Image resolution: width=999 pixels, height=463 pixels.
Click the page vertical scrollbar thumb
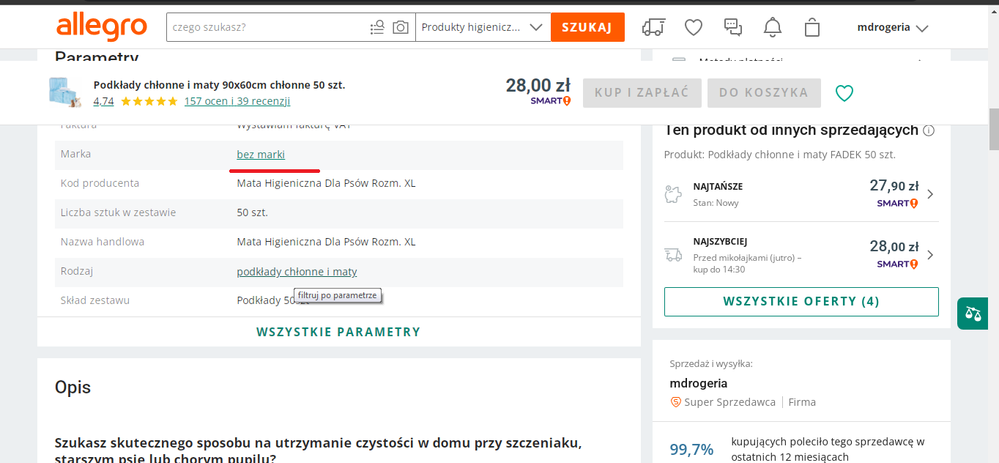993,129
